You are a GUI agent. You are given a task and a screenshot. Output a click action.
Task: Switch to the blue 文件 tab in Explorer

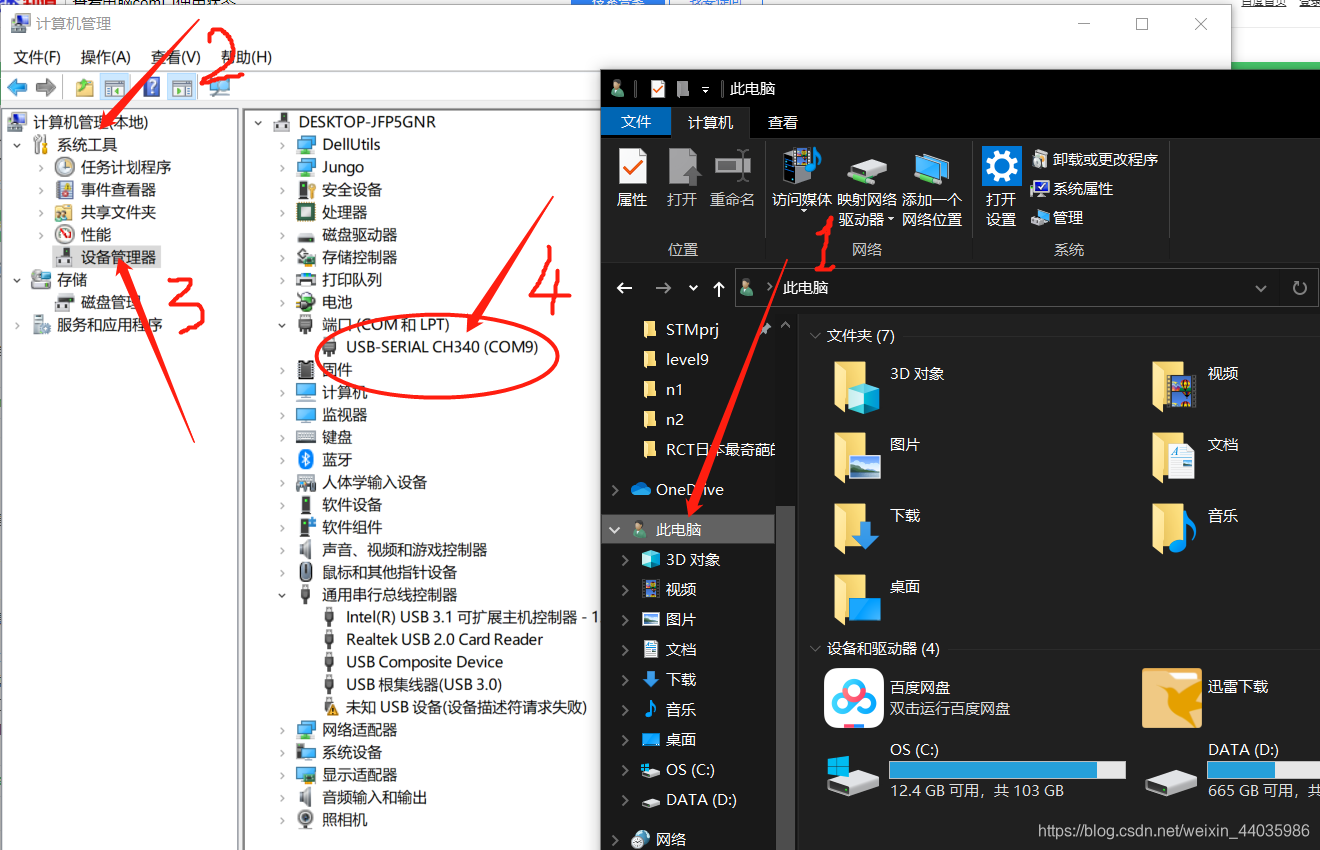(x=636, y=122)
